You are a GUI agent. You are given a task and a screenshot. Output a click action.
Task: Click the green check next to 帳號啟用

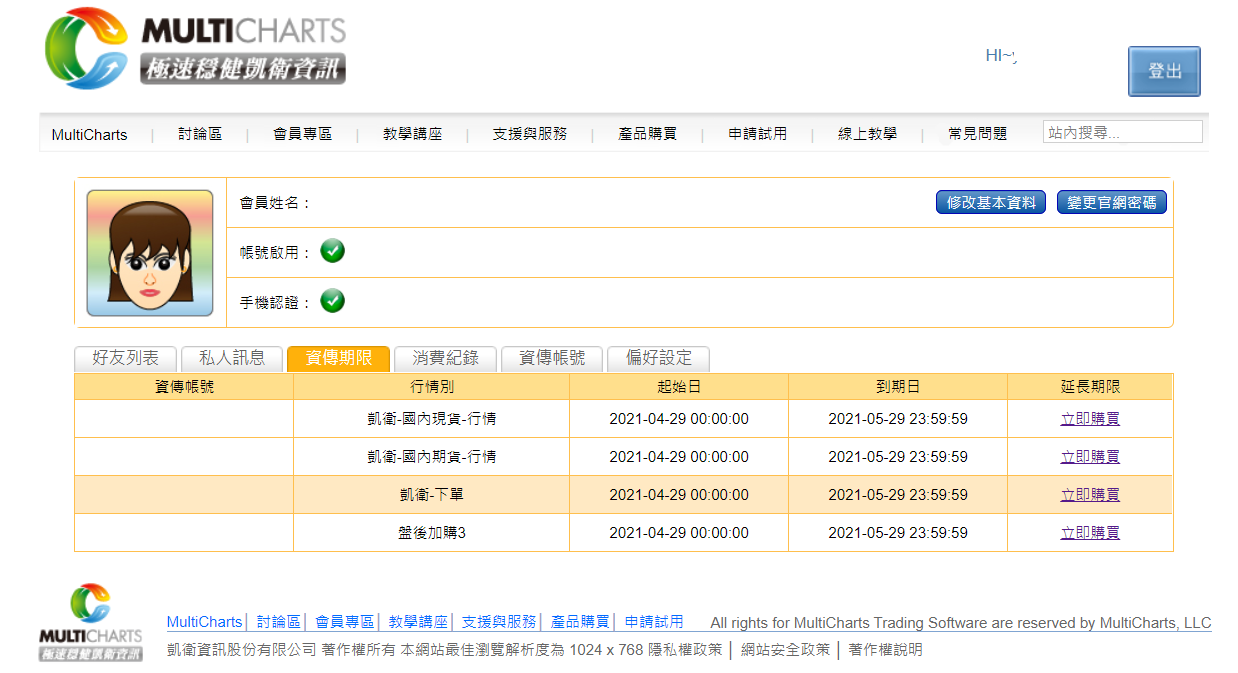coord(333,251)
